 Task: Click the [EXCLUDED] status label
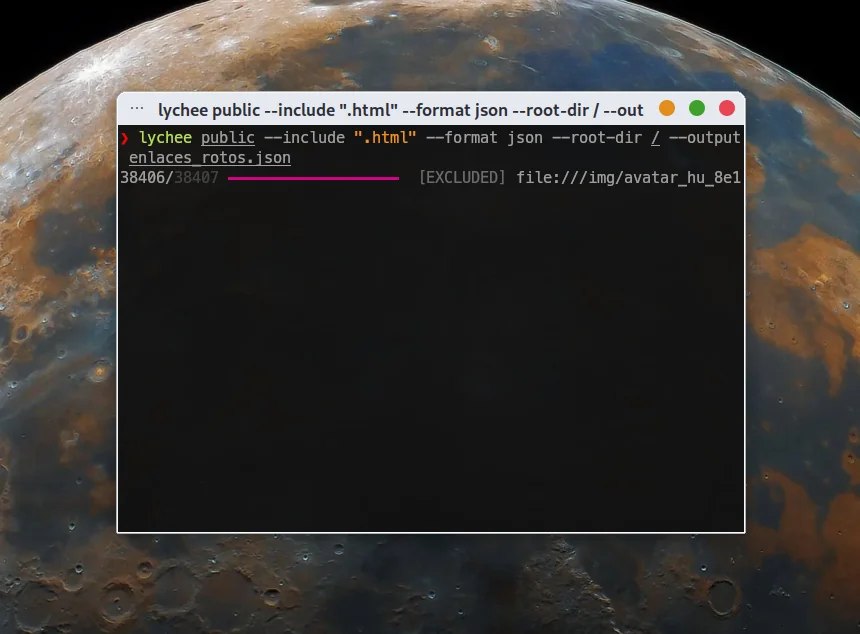tap(462, 178)
